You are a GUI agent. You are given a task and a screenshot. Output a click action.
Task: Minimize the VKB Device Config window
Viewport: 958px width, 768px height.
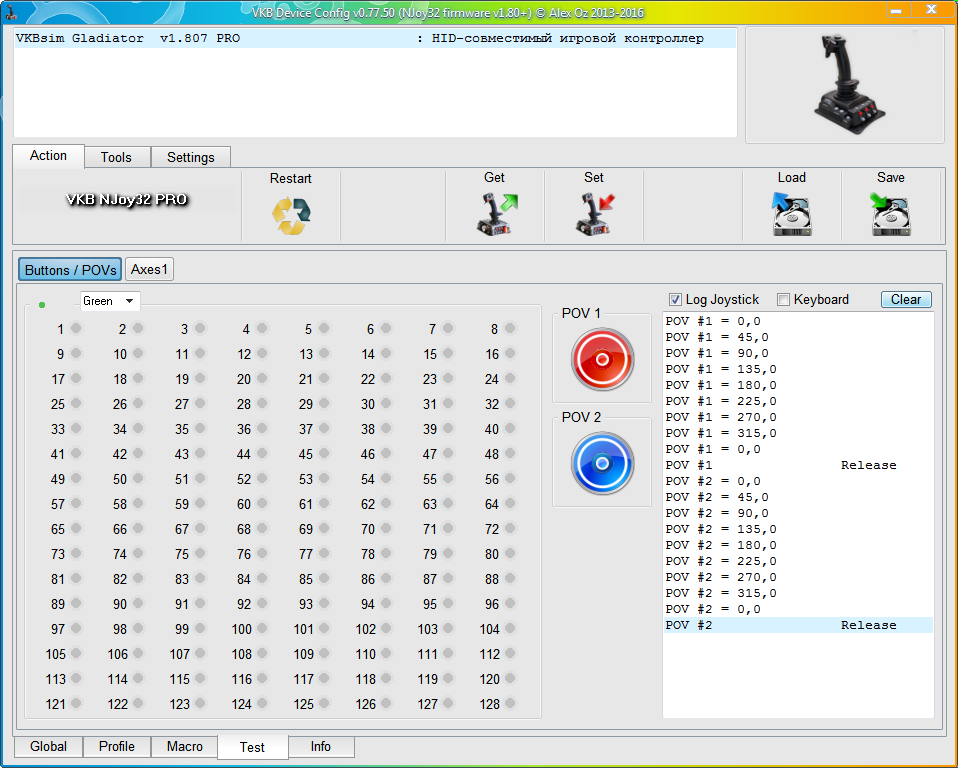(x=896, y=10)
